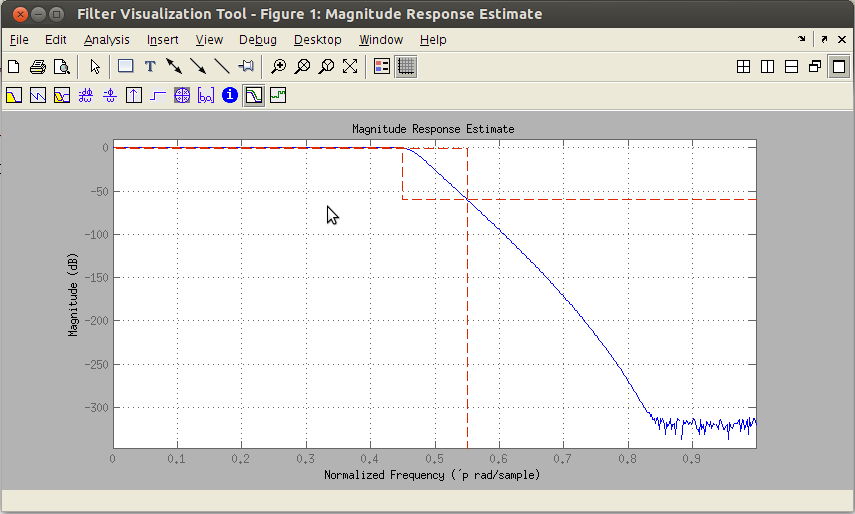
Task: Click the -300 y-axis tick label
Action: pyautogui.click(x=97, y=408)
